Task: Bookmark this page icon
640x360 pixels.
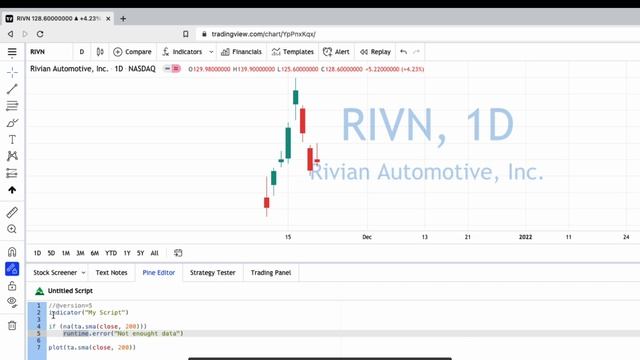Action: 186,34
